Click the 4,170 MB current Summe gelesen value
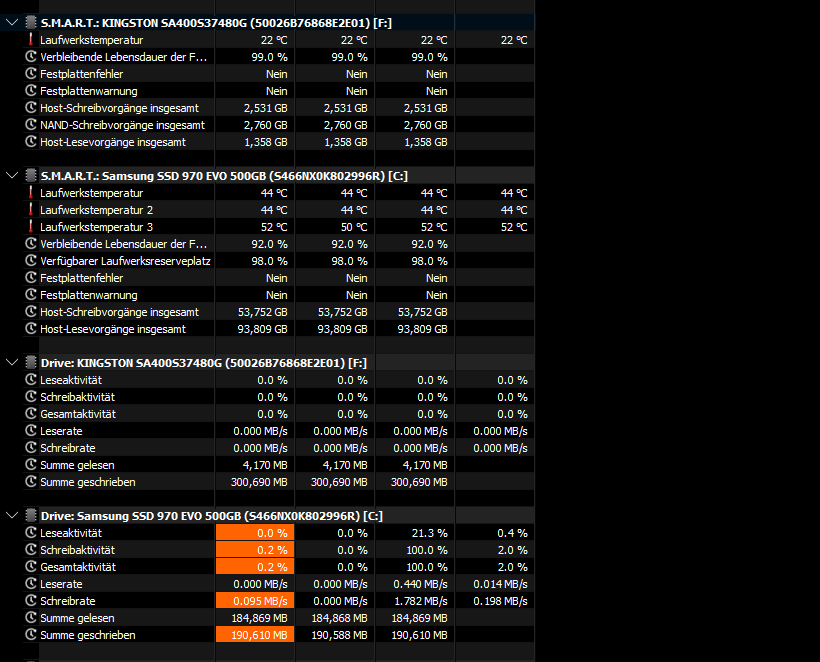This screenshot has width=820, height=662. tap(265, 465)
